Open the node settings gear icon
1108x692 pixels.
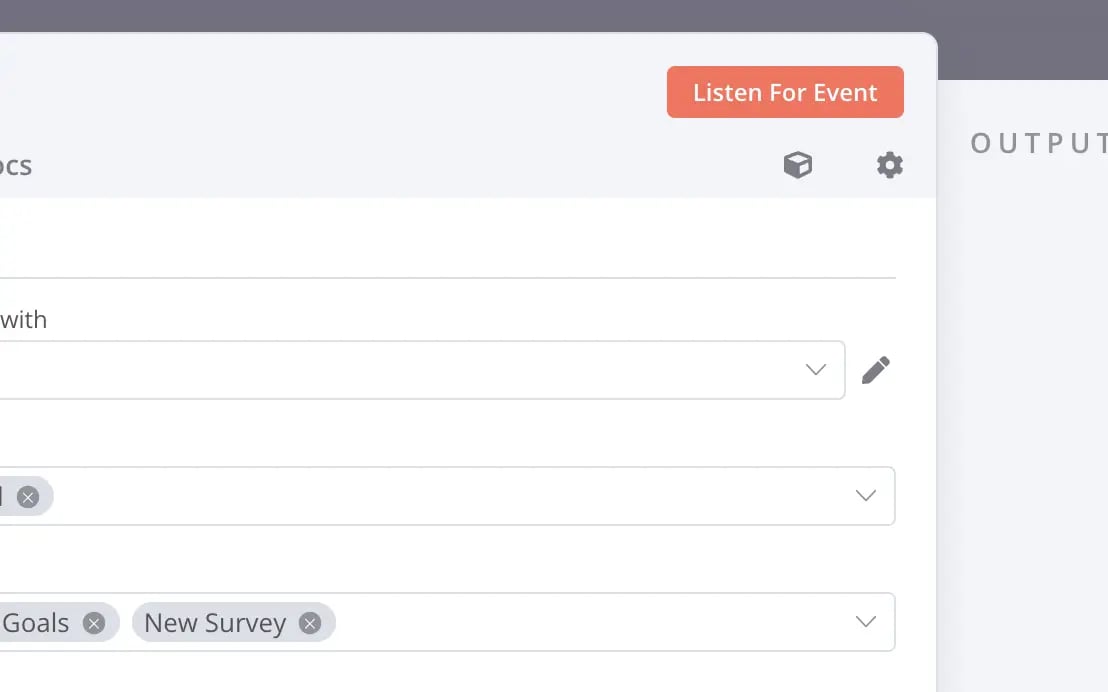(x=890, y=165)
